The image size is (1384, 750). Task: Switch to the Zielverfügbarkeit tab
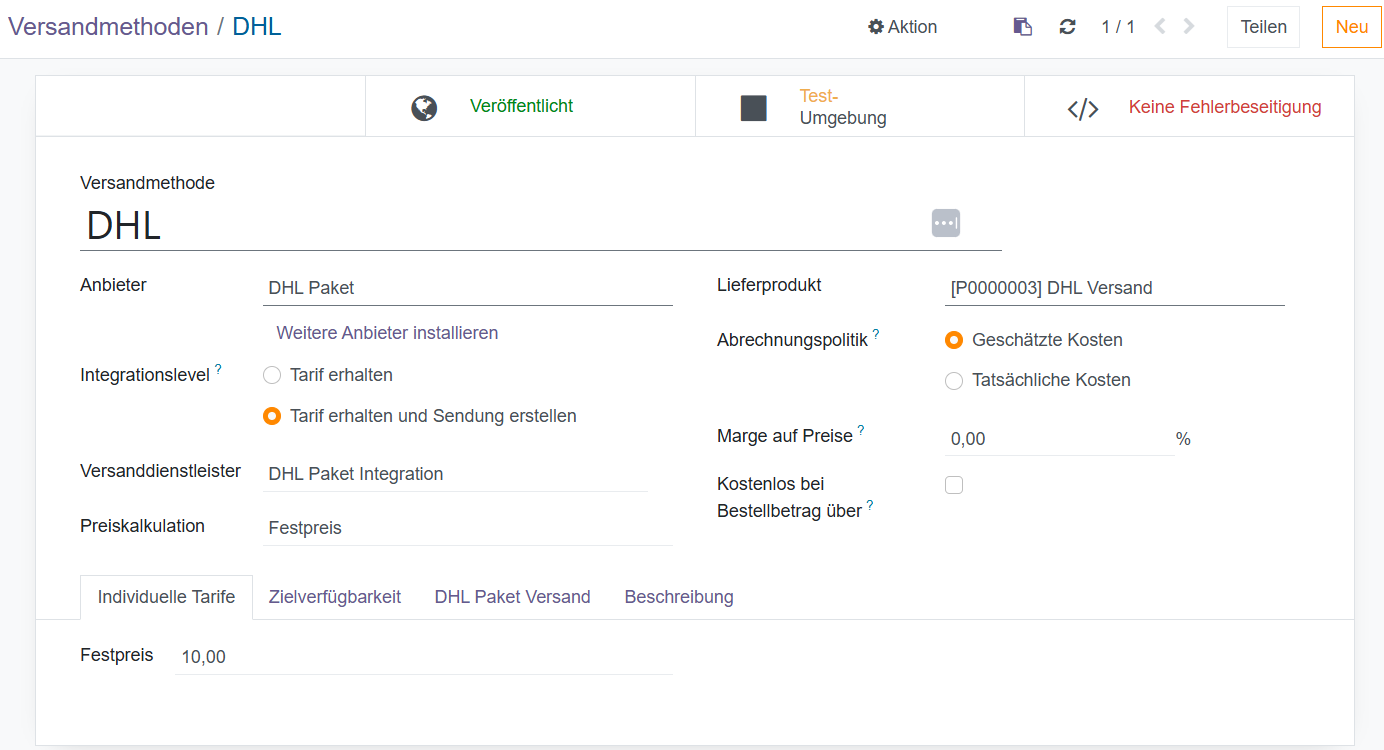coord(335,597)
